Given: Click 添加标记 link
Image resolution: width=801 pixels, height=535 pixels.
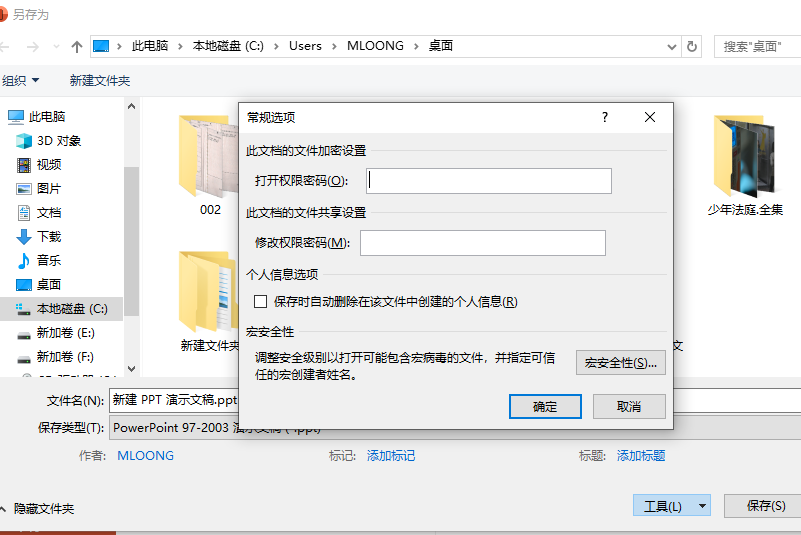Looking at the screenshot, I should point(391,455).
